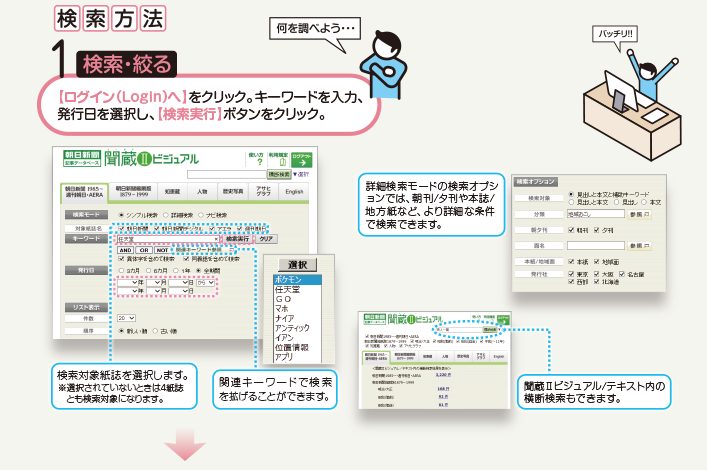The height and width of the screenshot is (470, 707).
Task: Clear keyword field with its x icon
Action: [x=216, y=239]
